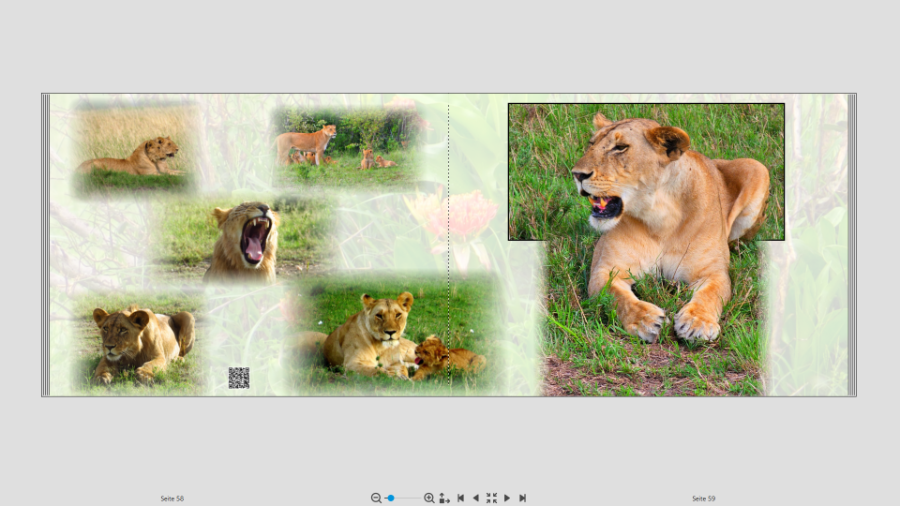Screen dimensions: 900x506
Task: Click the zoom slider handle
Action: 391,498
